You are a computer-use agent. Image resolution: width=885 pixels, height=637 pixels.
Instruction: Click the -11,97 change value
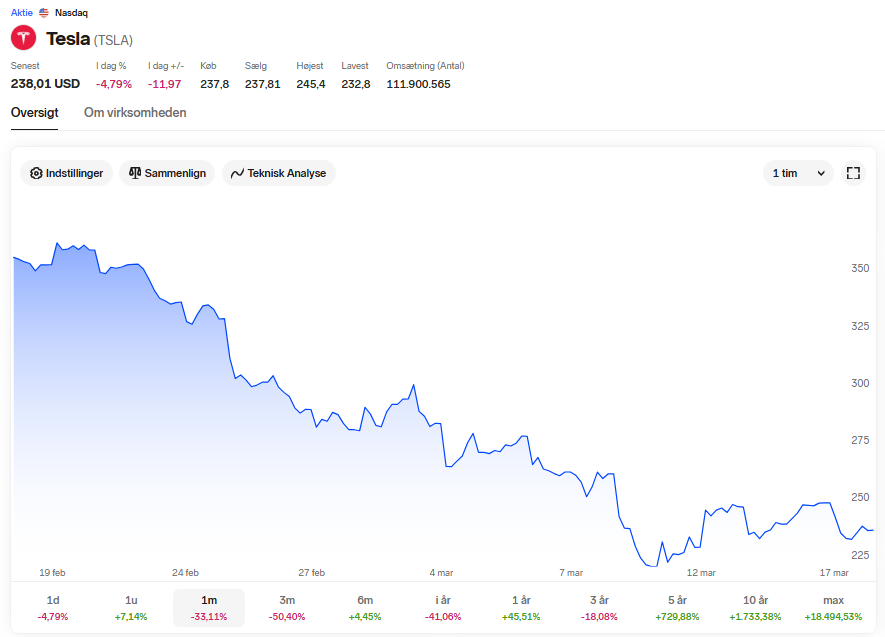(164, 84)
